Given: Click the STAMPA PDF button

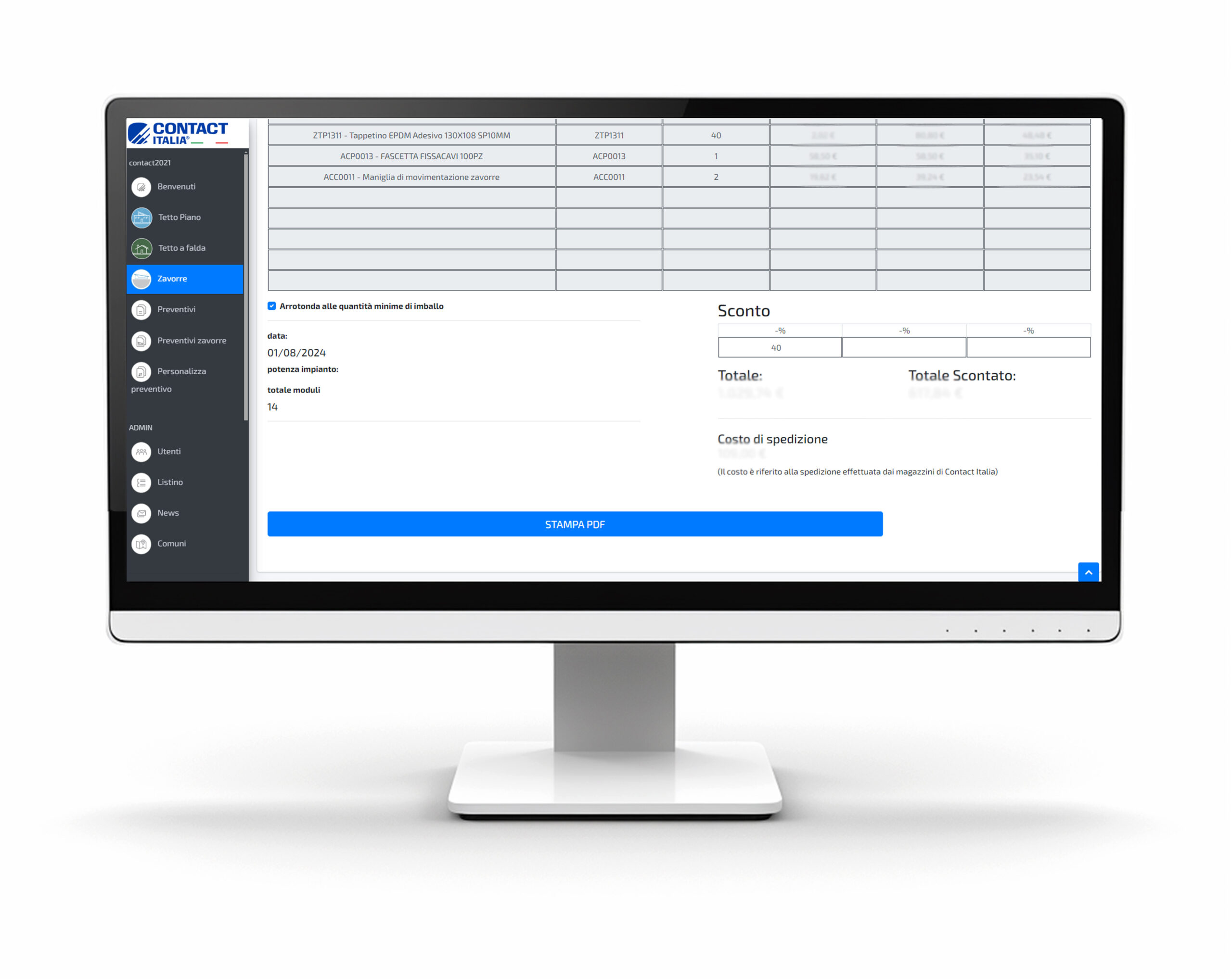Looking at the screenshot, I should [x=575, y=523].
